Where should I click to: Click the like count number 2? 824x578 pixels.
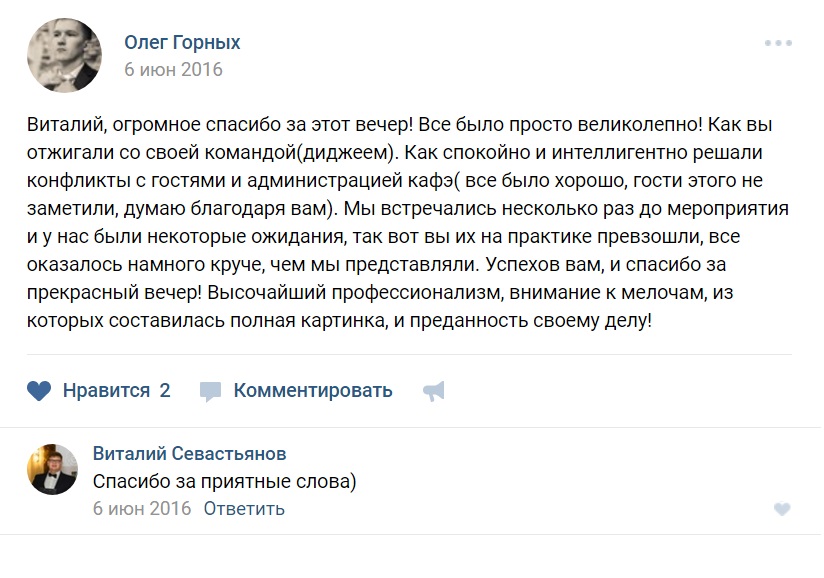(165, 391)
